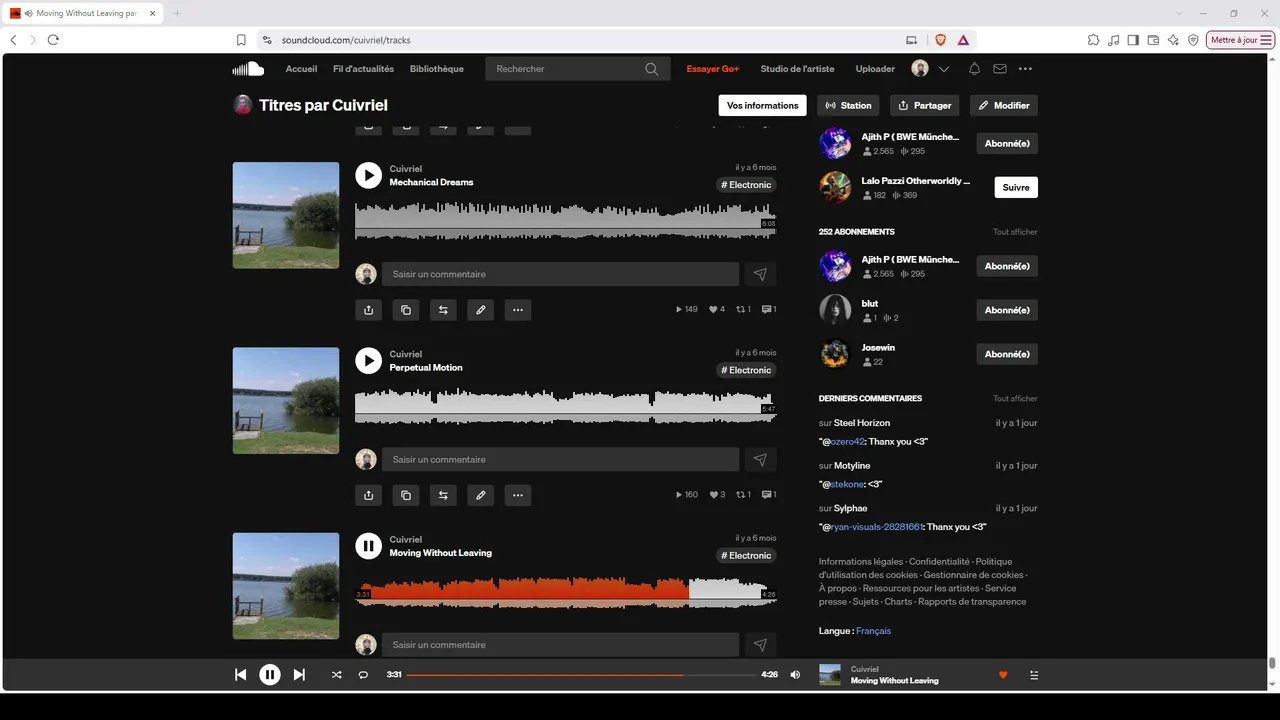
Task: Open Bibliothèque nav item
Action: pos(437,69)
